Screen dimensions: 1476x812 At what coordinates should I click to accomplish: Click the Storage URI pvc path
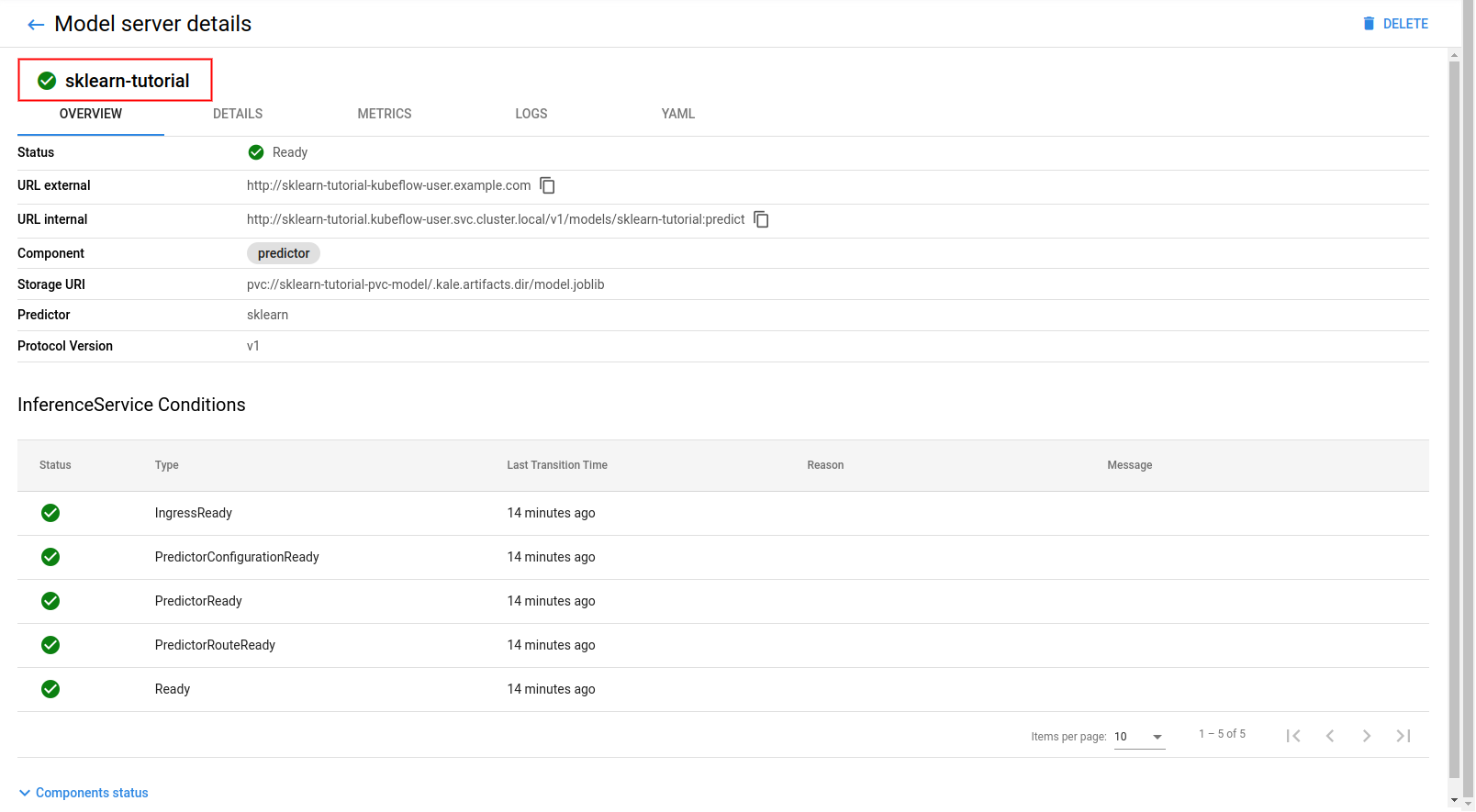(425, 284)
